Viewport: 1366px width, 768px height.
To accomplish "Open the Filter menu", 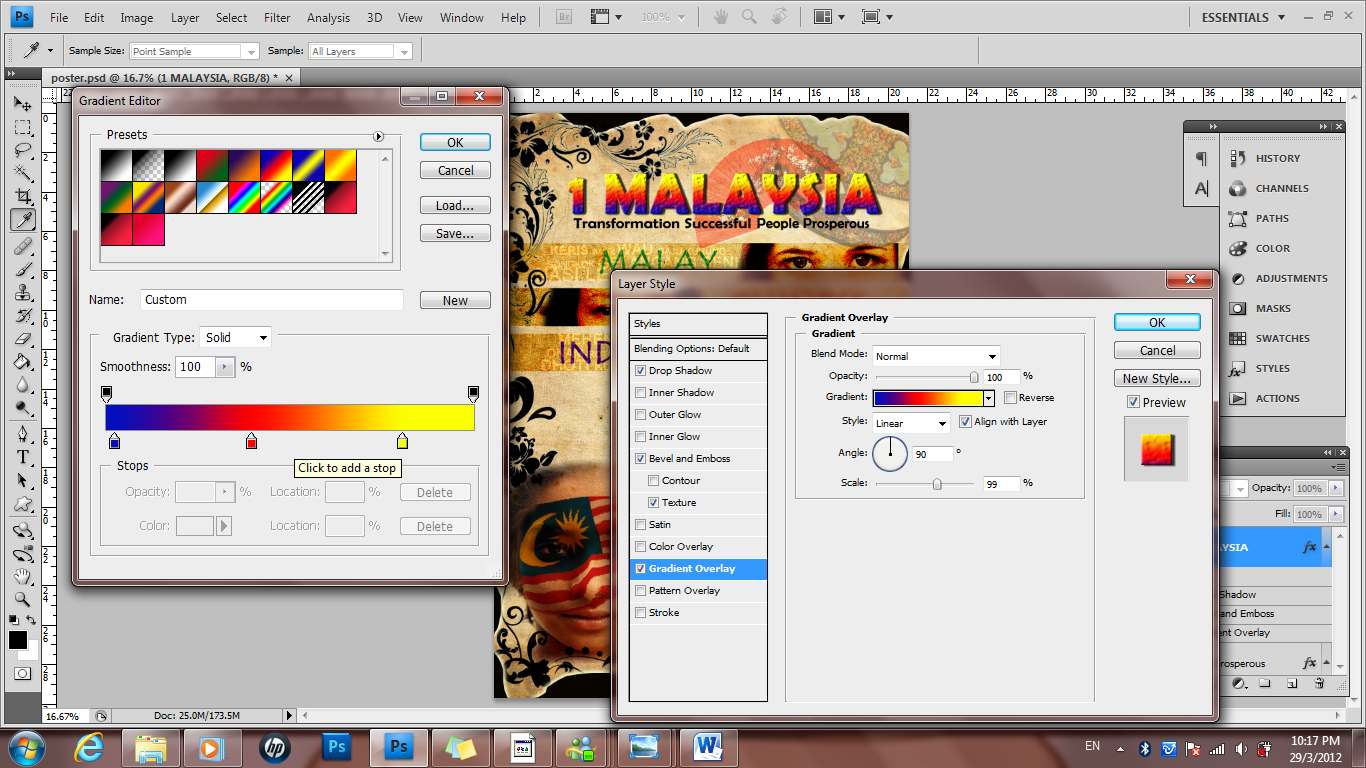I will (x=277, y=18).
